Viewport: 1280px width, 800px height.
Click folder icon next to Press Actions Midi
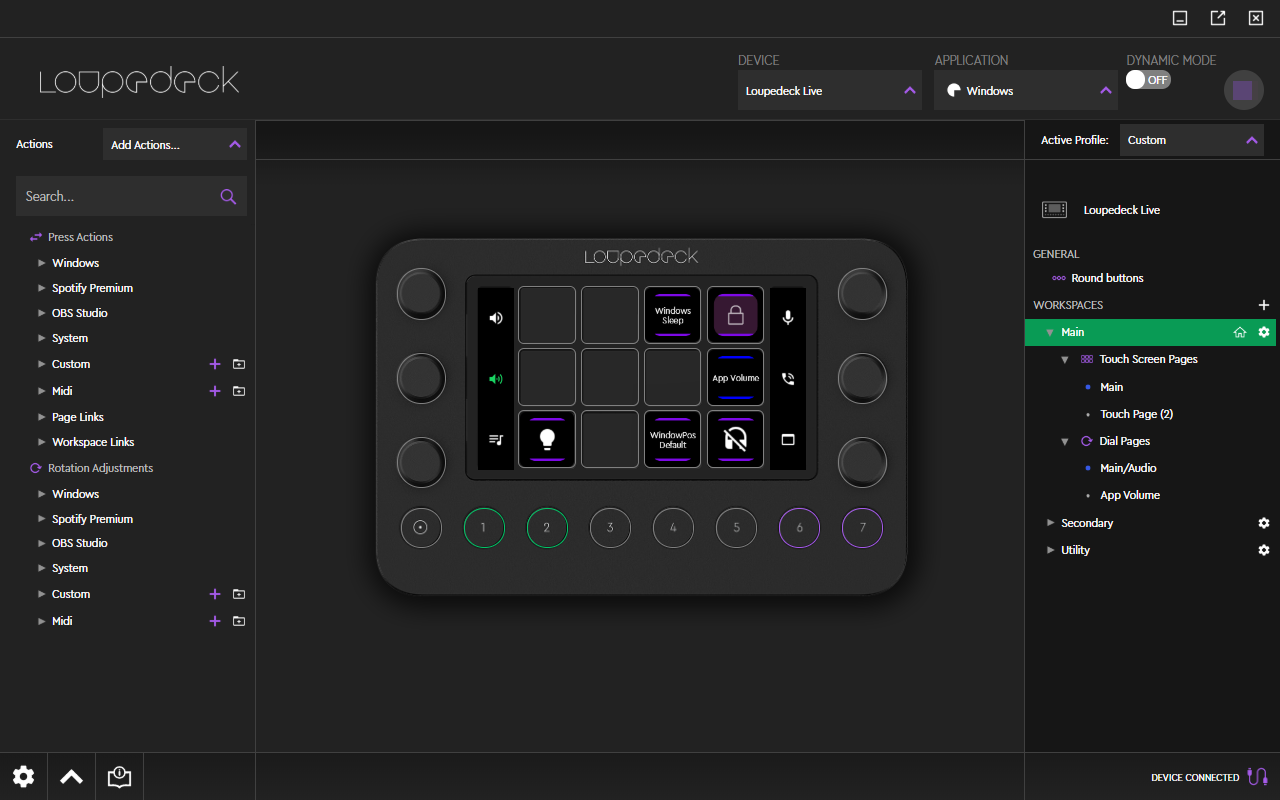click(238, 391)
